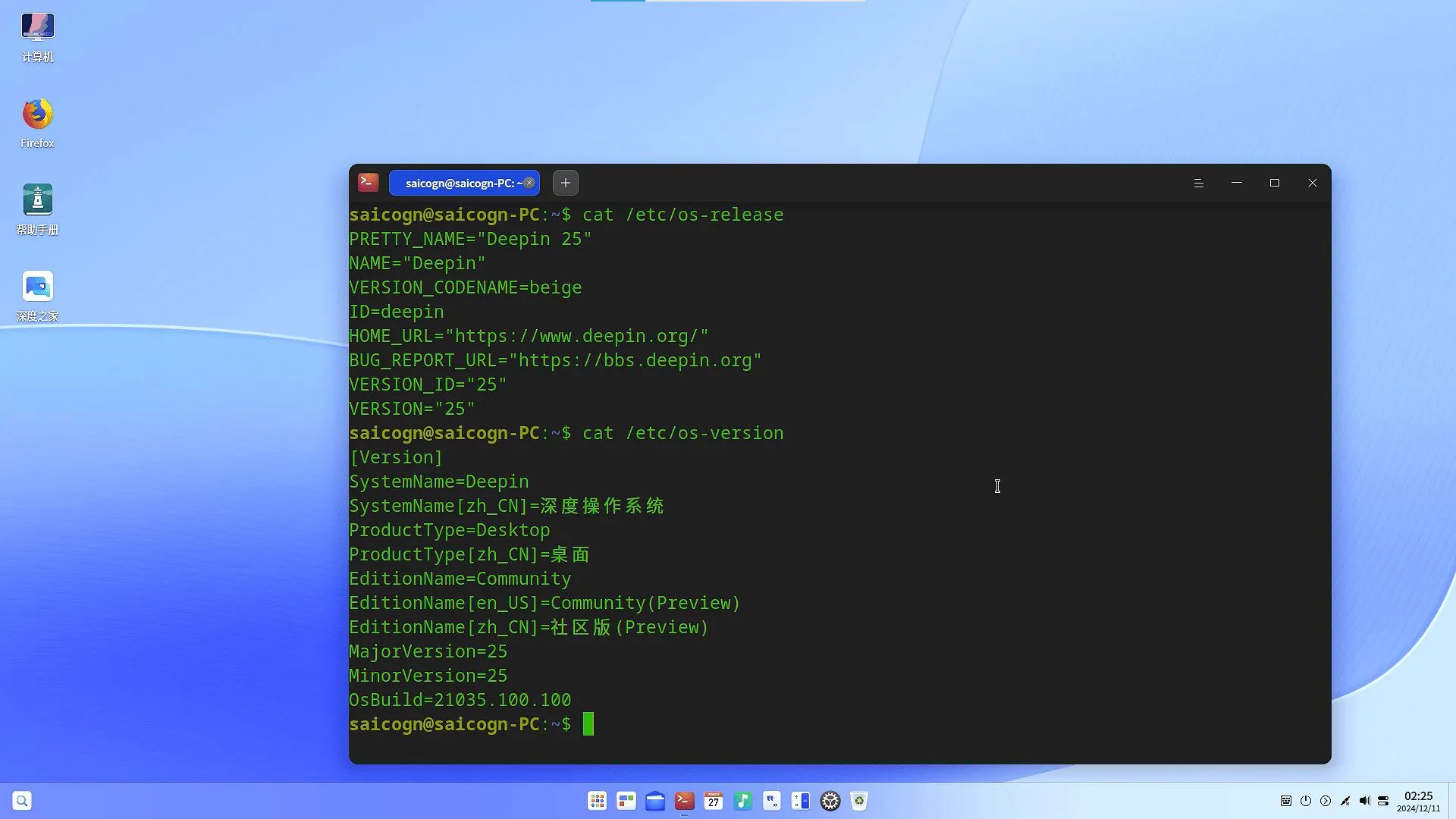Open the terminal hamburger menu
Screen dimensions: 1456x819
pos(1198,183)
